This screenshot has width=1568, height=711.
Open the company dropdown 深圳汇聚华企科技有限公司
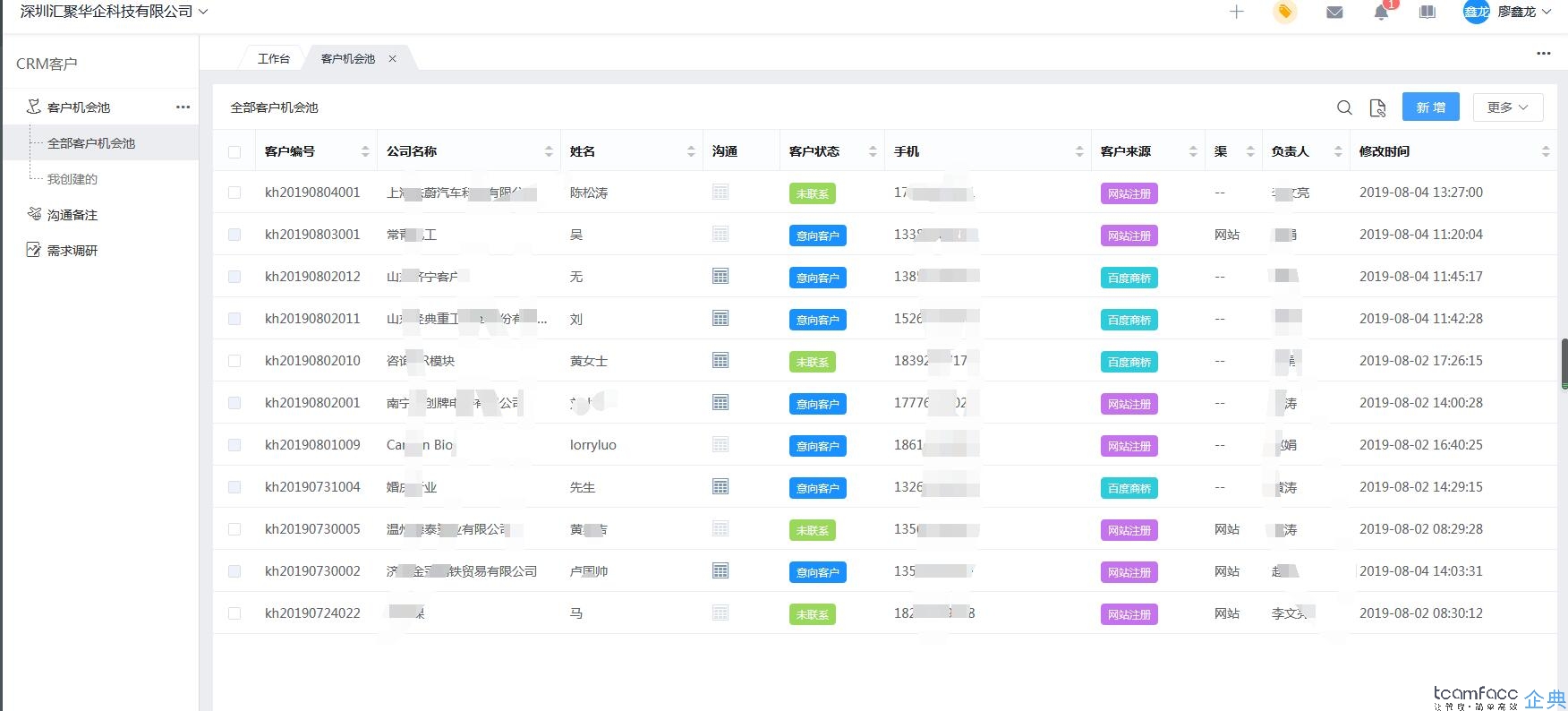click(x=114, y=12)
